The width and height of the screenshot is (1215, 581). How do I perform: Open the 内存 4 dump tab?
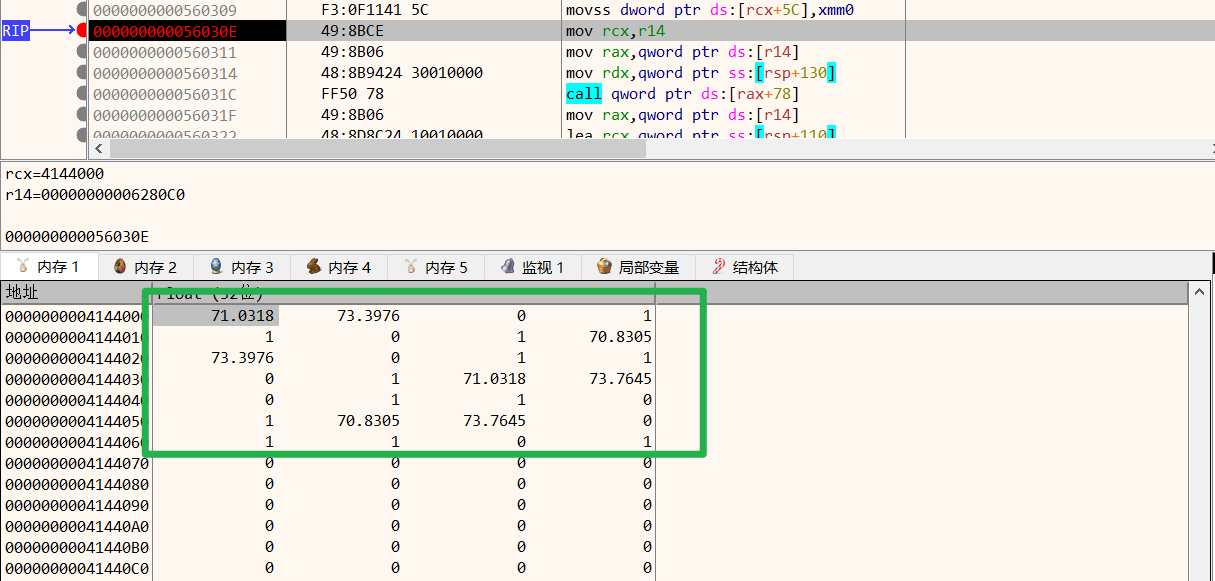339,267
